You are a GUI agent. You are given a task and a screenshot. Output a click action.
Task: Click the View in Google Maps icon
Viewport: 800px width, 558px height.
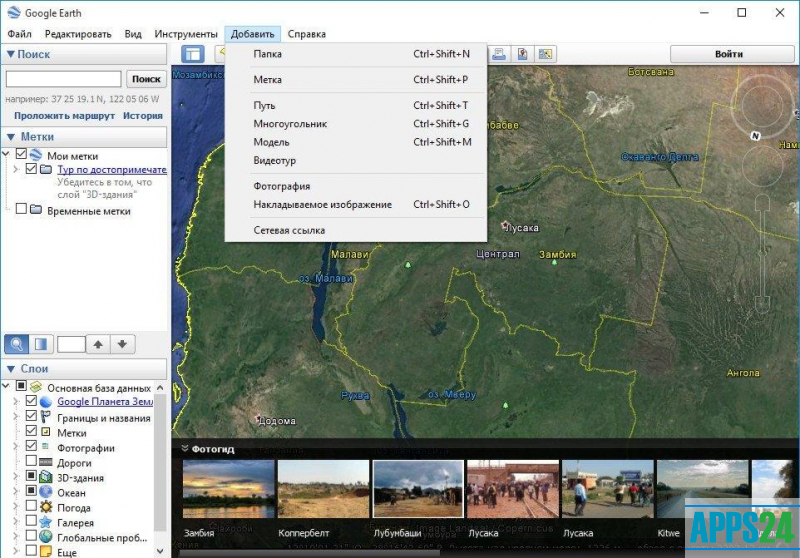(x=522, y=54)
